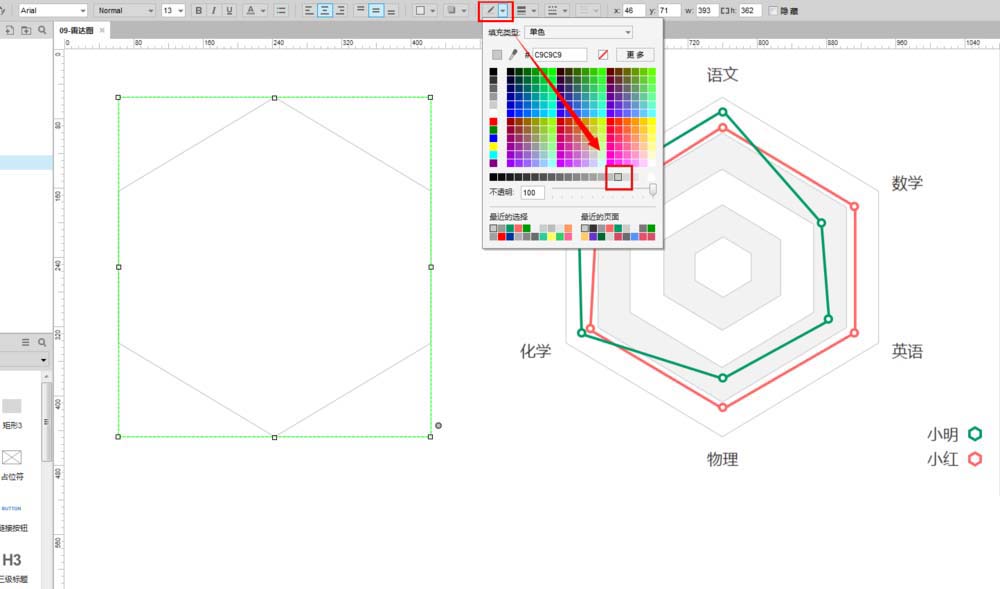Toggle bold text formatting

[199, 10]
